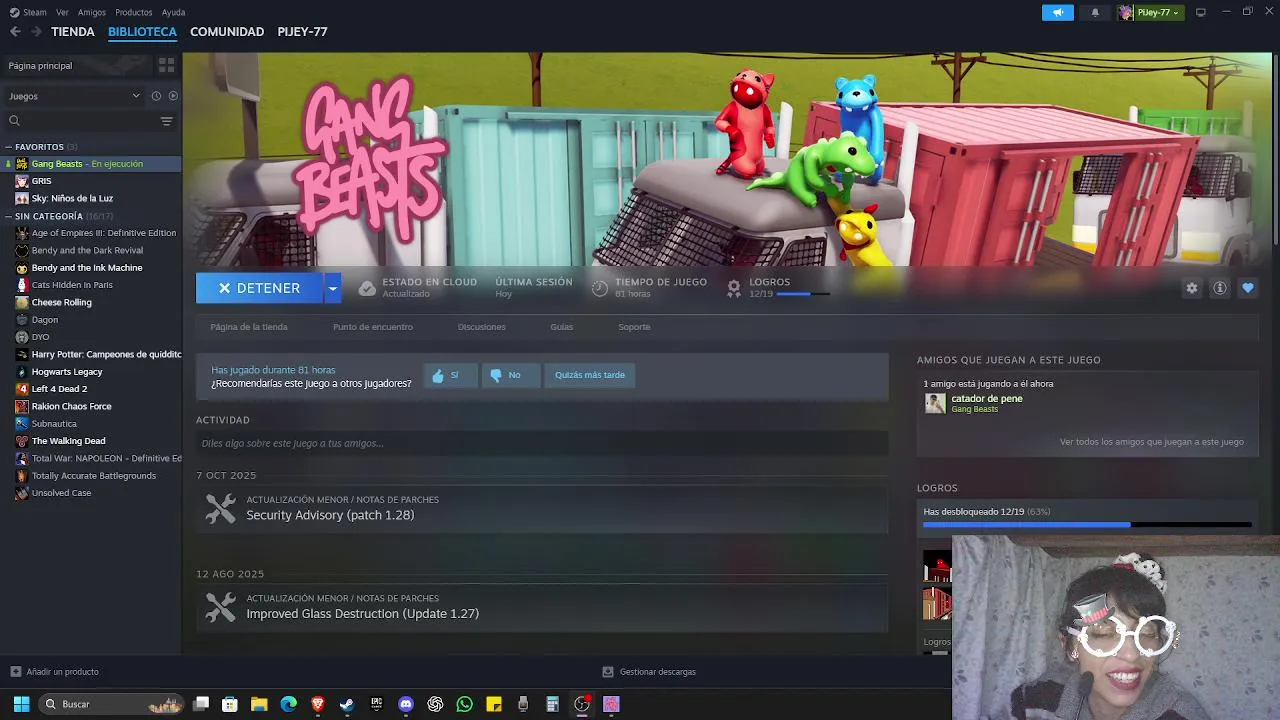Open Gang Beasts settings gear
This screenshot has height=720, width=1280.
[x=1191, y=288]
